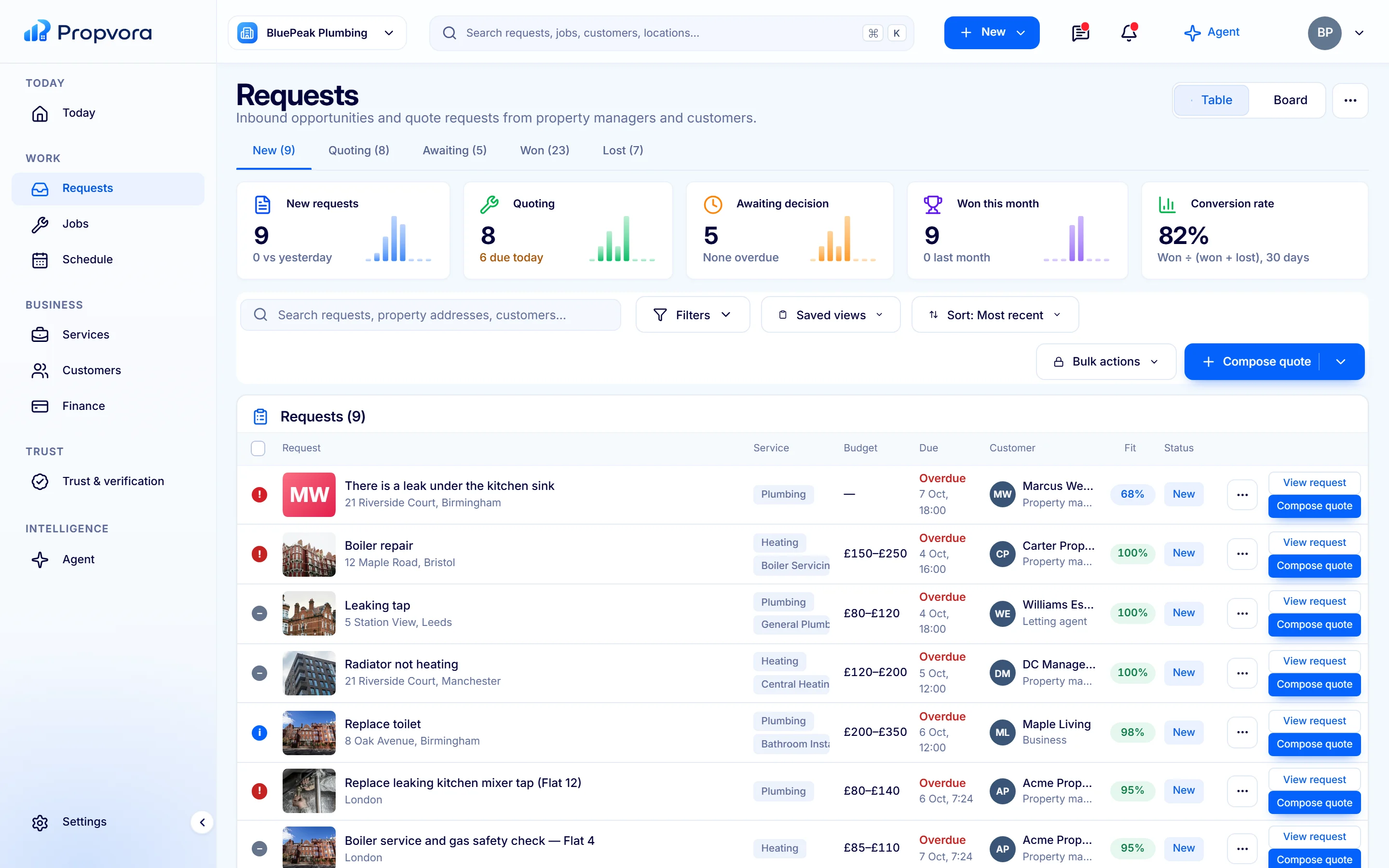
Task: Open Customers in the sidebar
Action: click(x=108, y=370)
